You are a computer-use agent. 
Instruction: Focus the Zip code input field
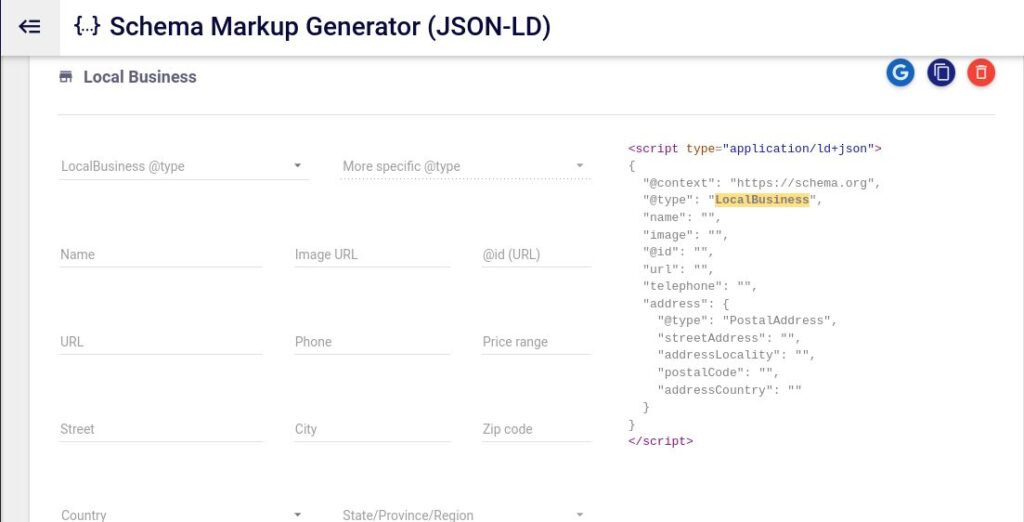click(536, 429)
